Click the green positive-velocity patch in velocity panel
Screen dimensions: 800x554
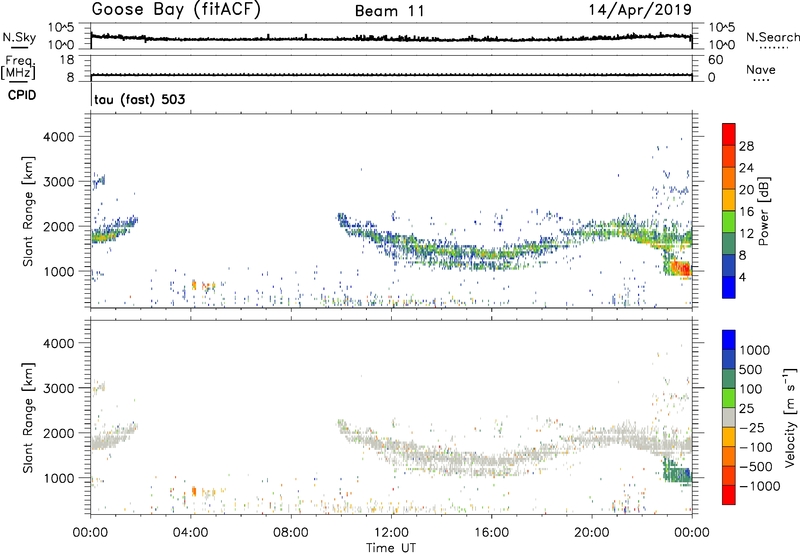[x=677, y=472]
